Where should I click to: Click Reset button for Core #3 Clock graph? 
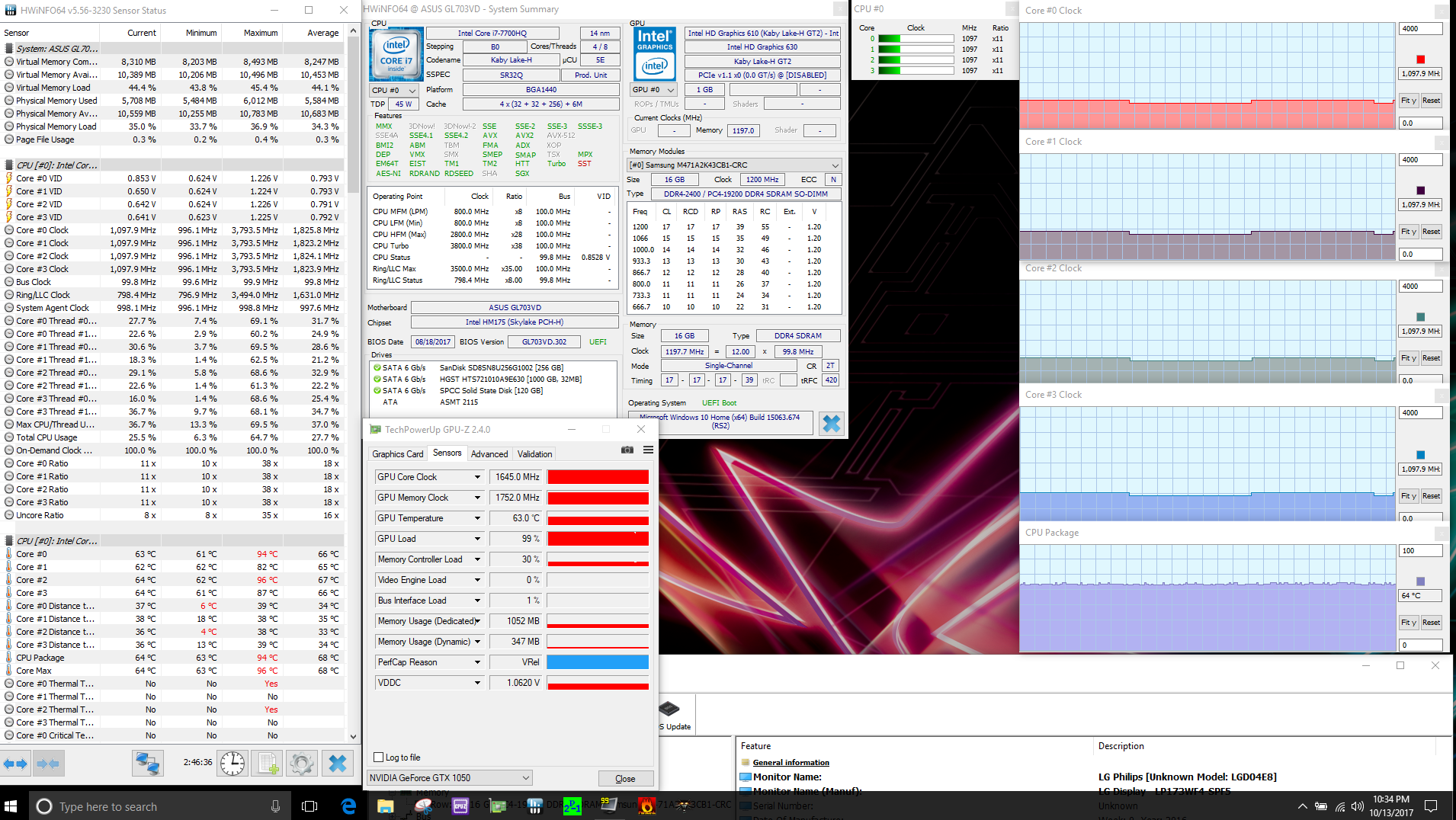(x=1431, y=496)
